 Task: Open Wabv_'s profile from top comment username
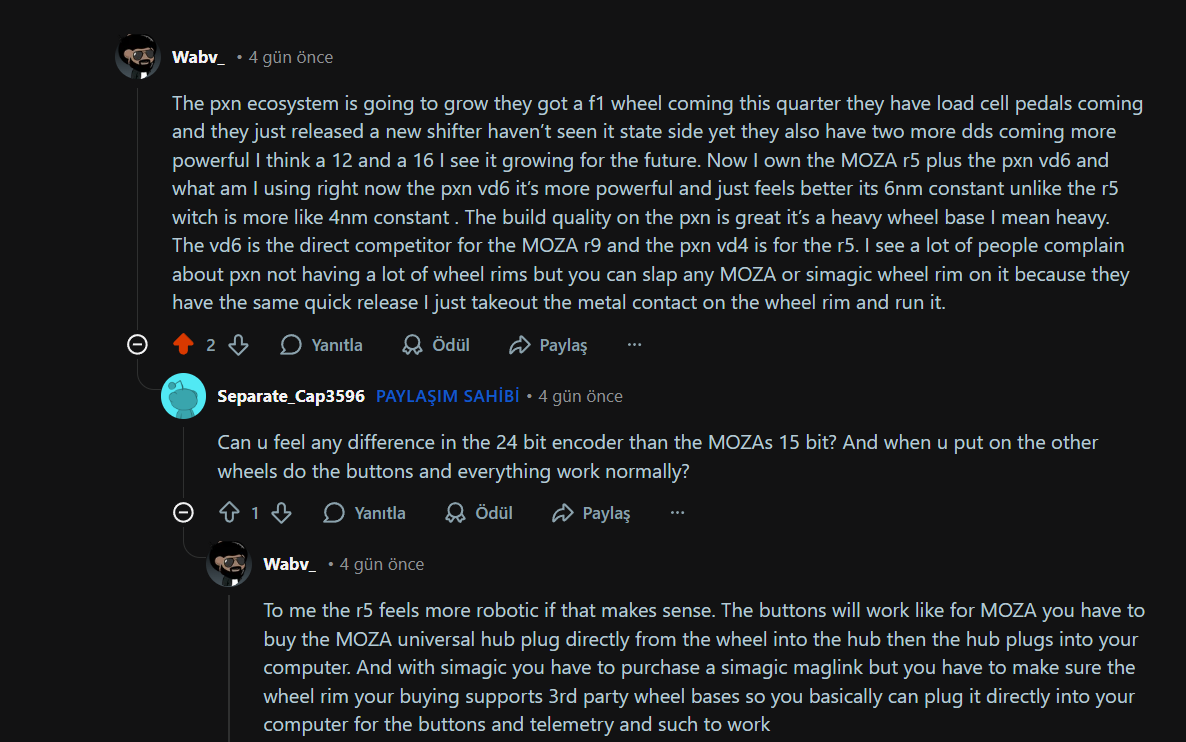198,57
